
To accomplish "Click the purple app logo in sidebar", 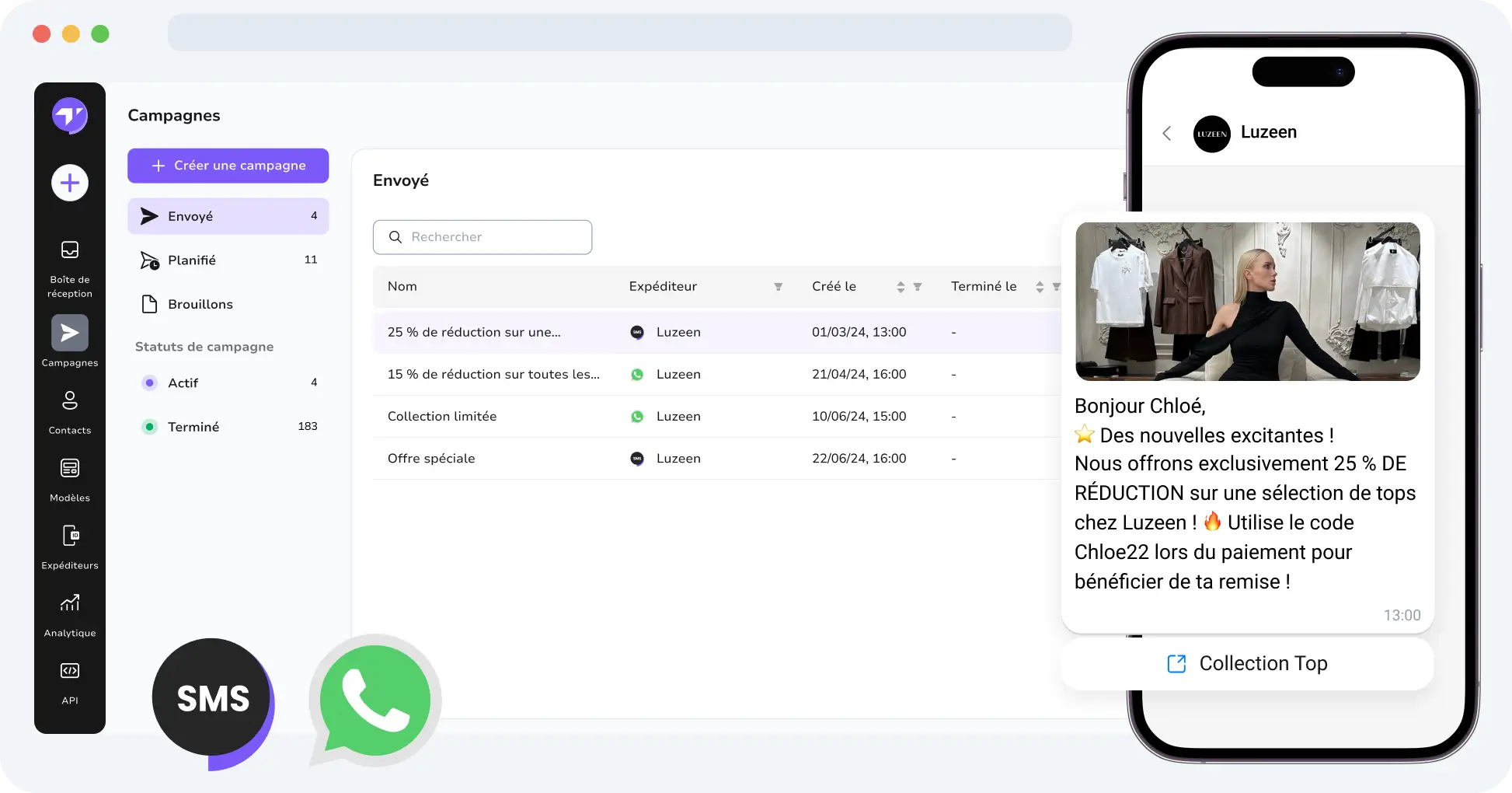I will tap(70, 116).
